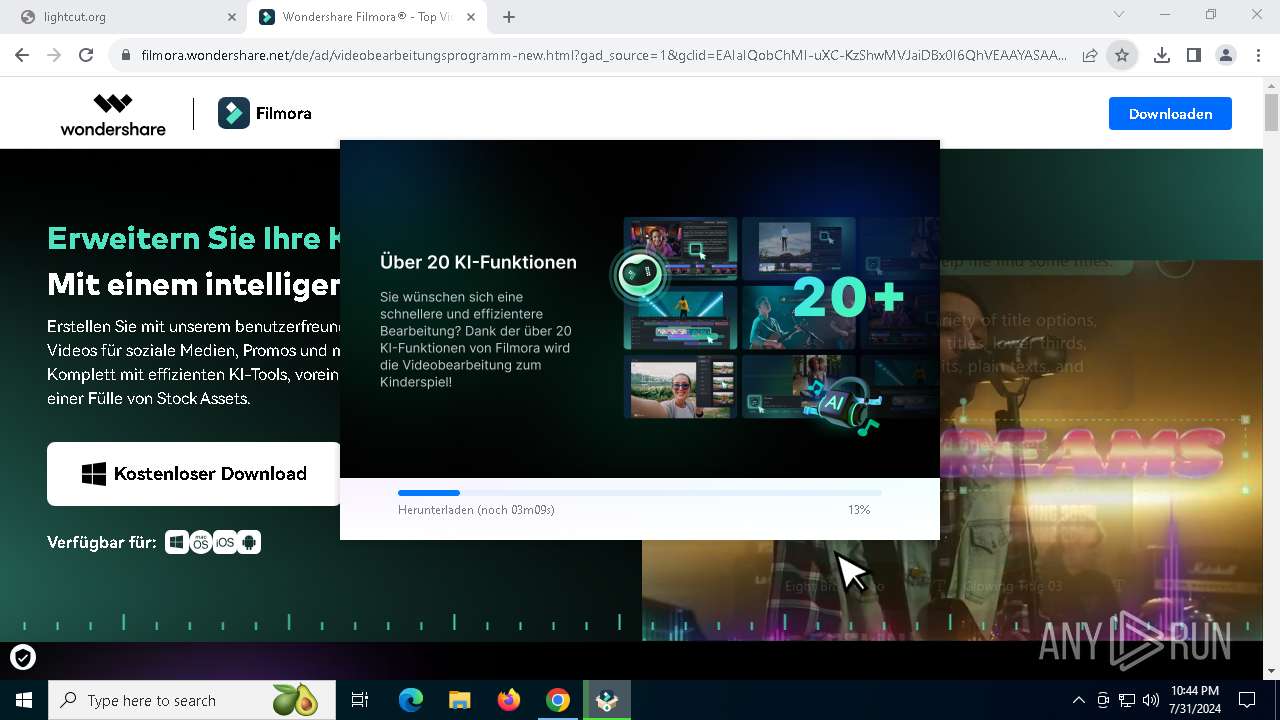Open Chrome profile menu
The height and width of the screenshot is (720, 1280).
tap(1226, 56)
